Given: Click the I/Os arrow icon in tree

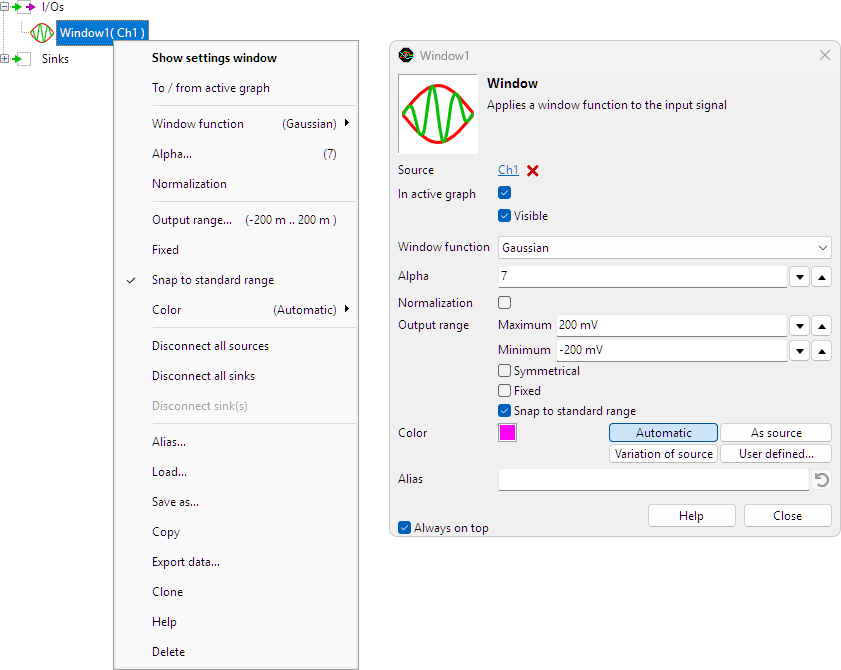Looking at the screenshot, I should point(24,7).
